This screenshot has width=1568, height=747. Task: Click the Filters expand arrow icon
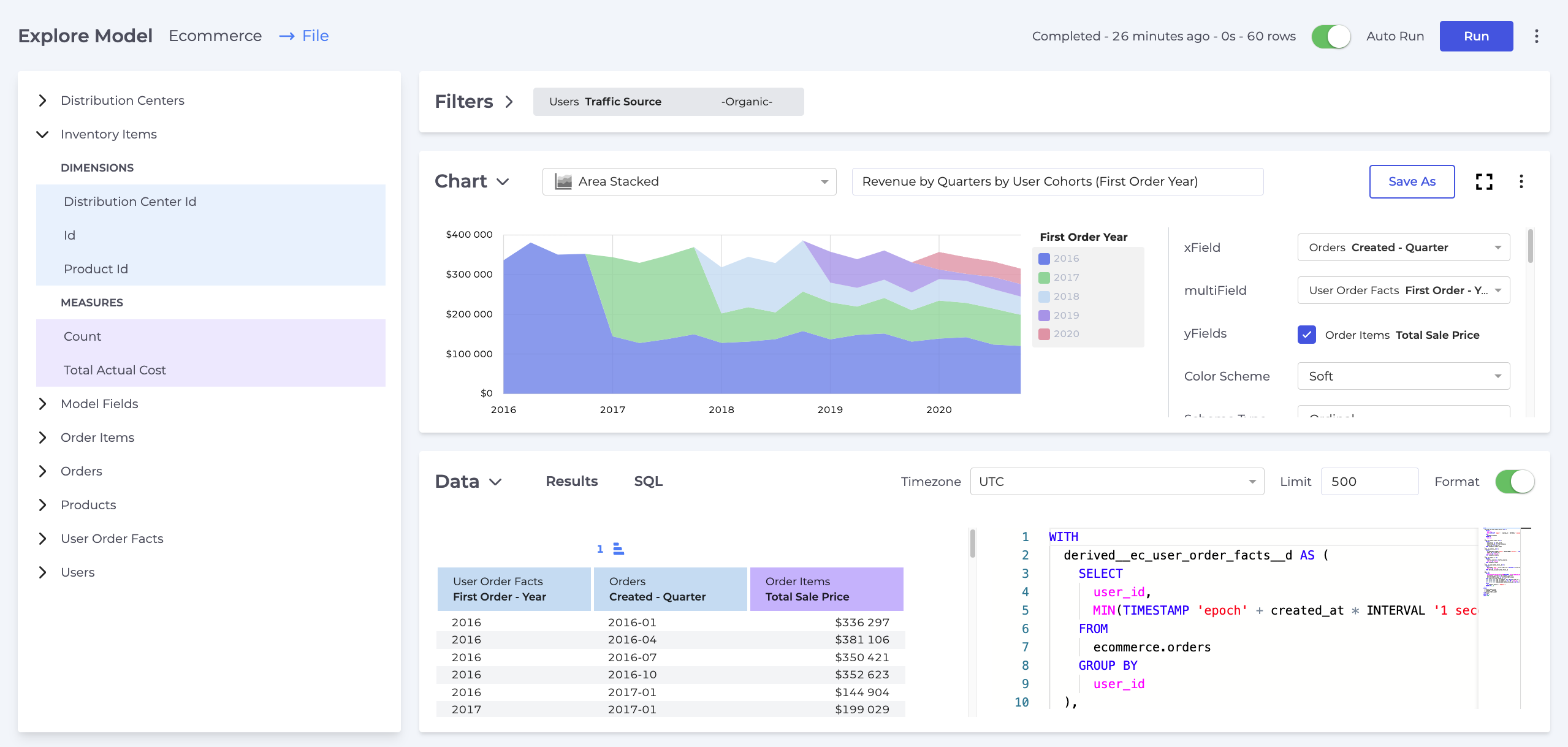511,101
